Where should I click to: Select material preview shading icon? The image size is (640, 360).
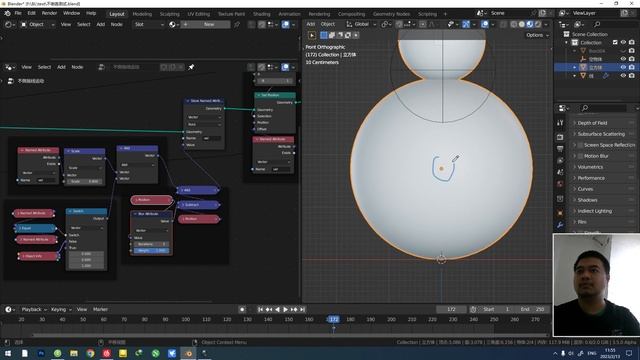(530, 24)
